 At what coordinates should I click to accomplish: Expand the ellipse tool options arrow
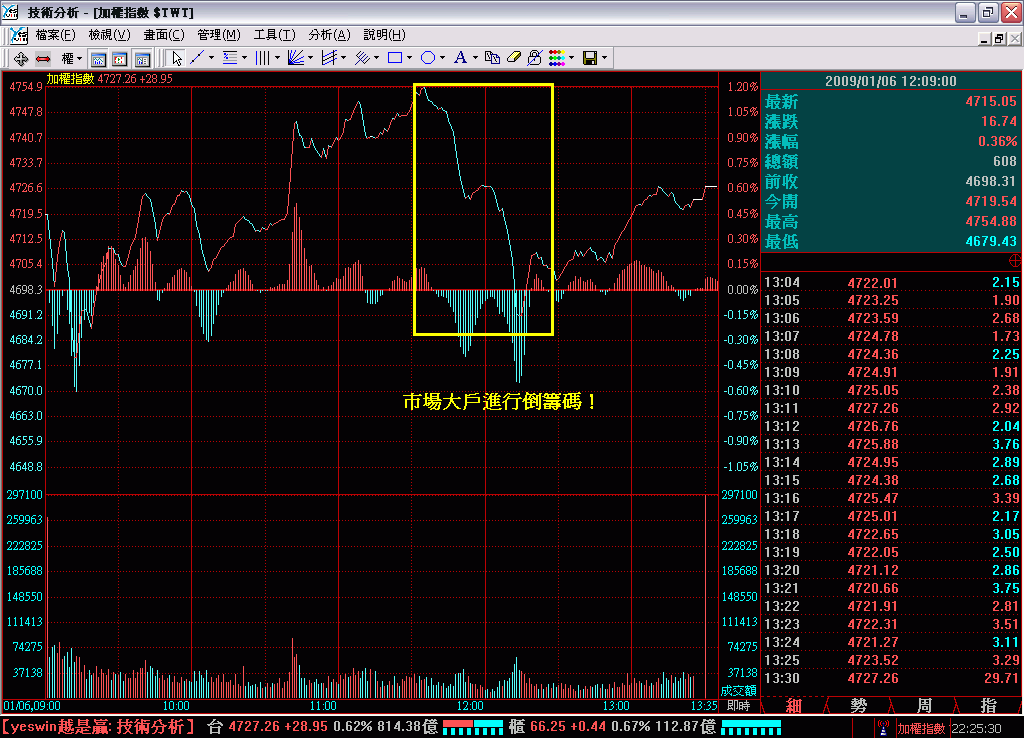(x=443, y=59)
